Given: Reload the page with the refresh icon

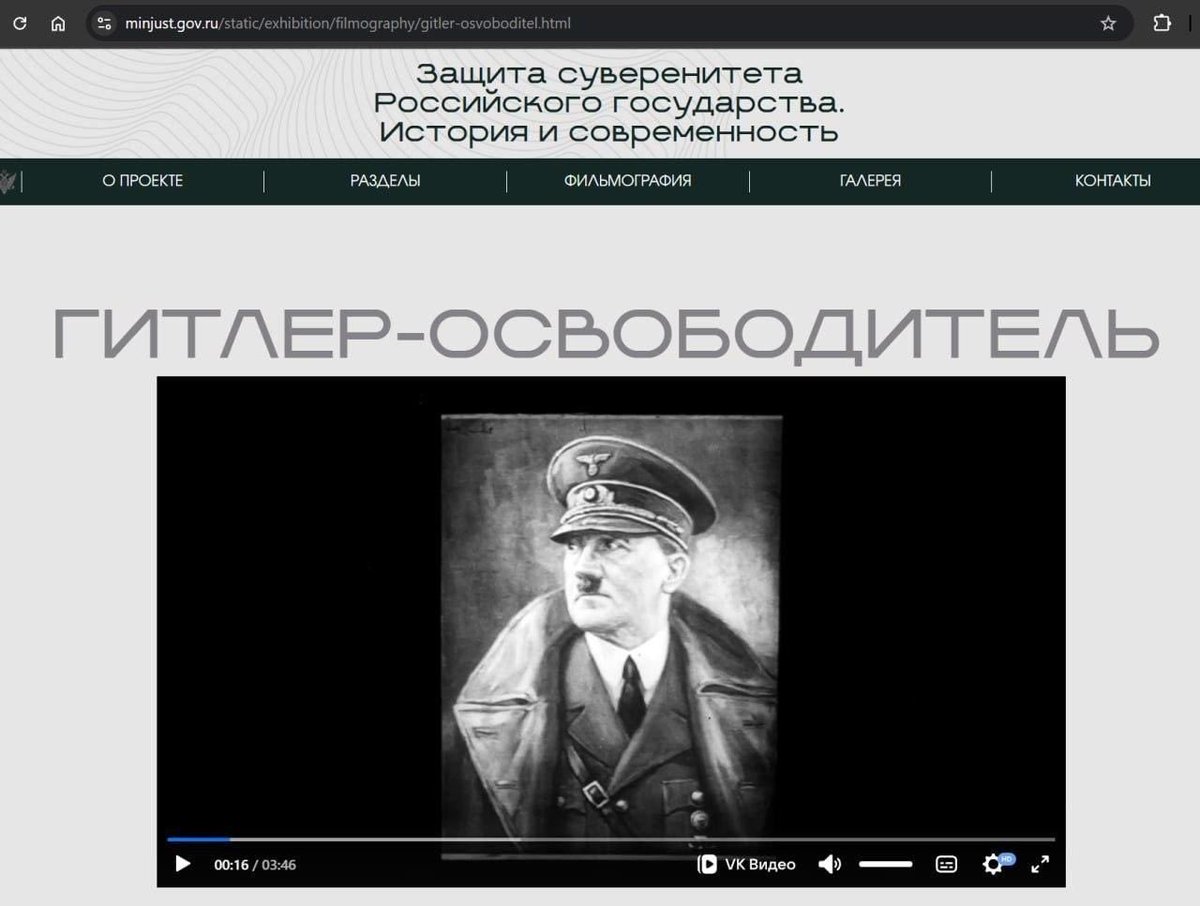Looking at the screenshot, I should [20, 23].
